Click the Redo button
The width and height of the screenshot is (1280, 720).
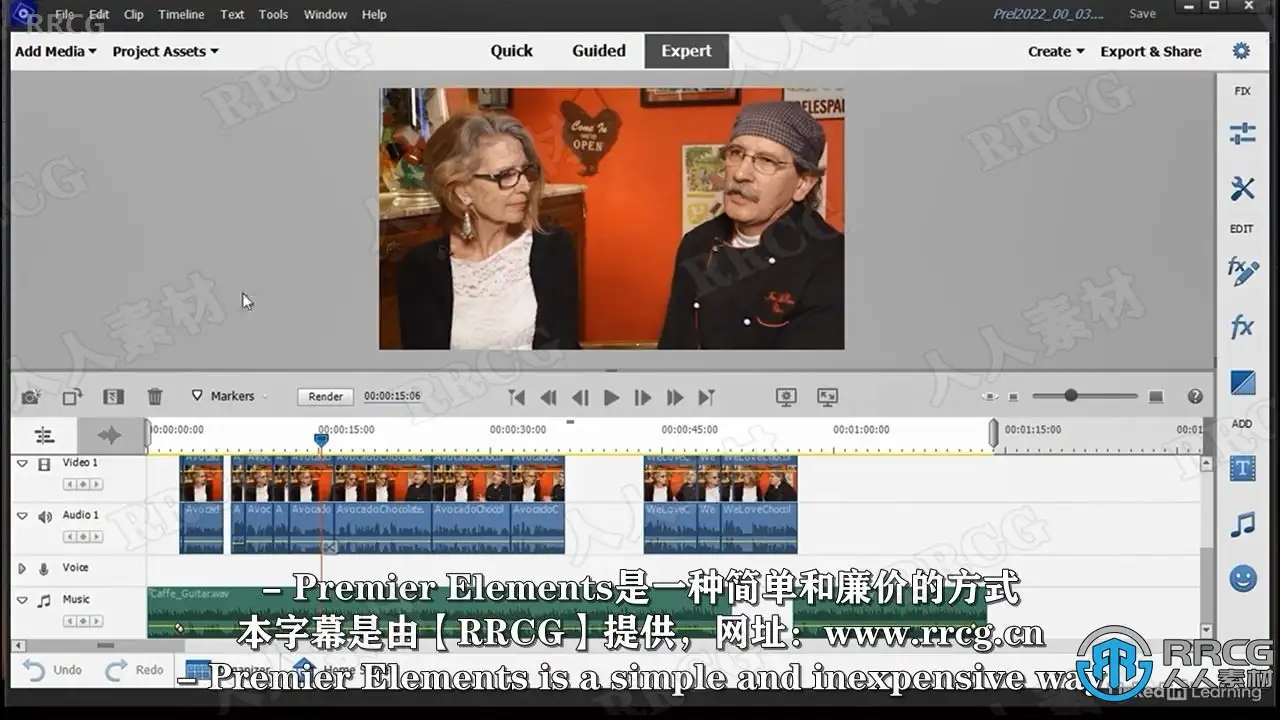click(135, 670)
